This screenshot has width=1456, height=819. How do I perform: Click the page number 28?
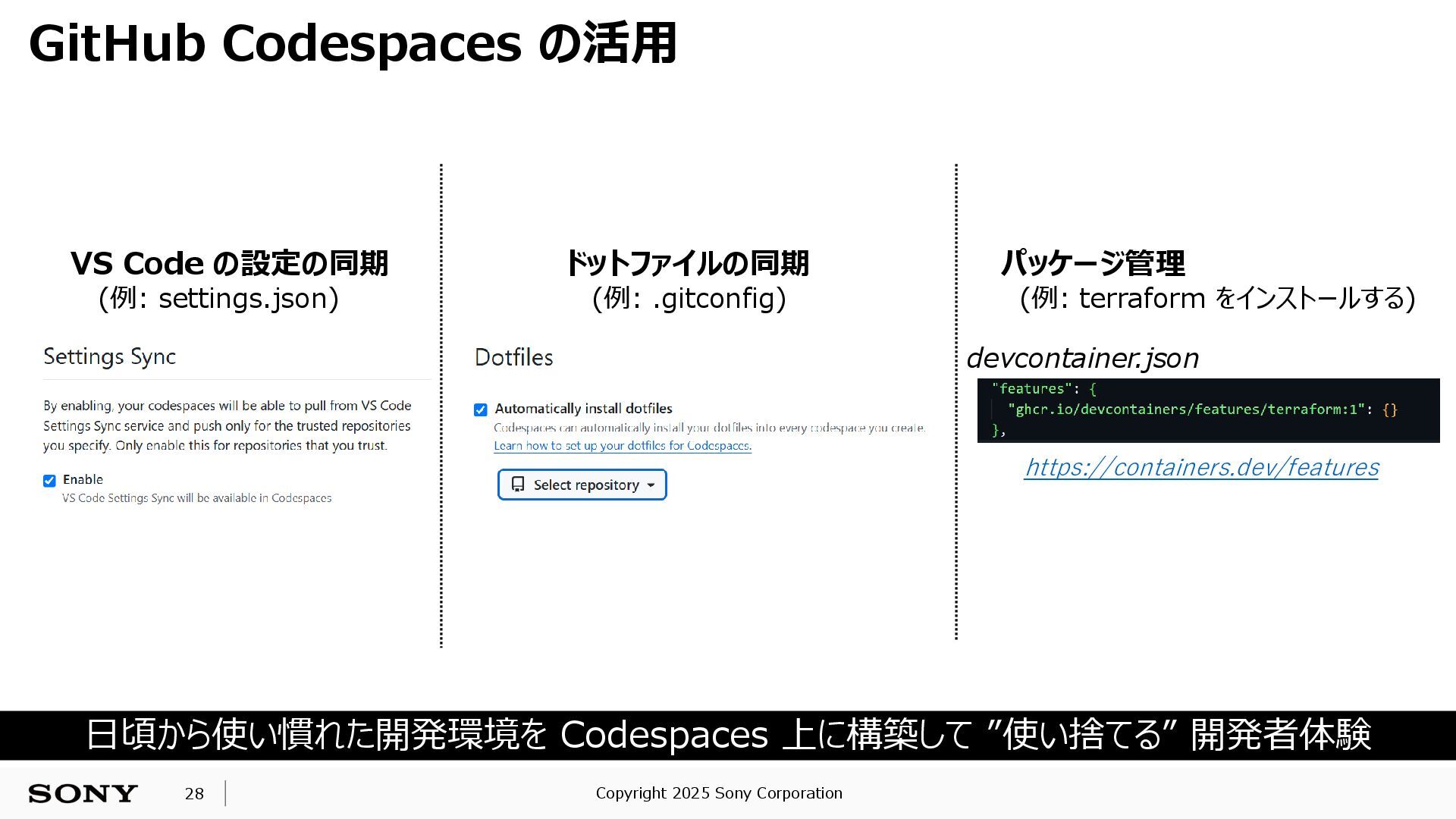(x=194, y=794)
